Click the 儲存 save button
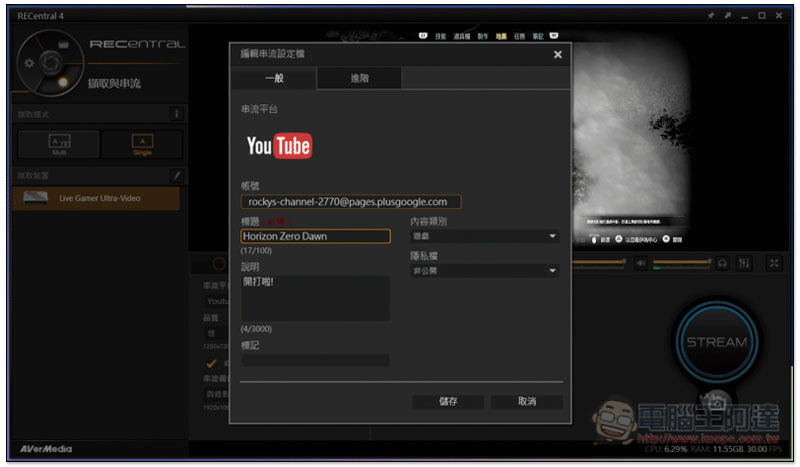The height and width of the screenshot is (467, 800). tap(448, 402)
